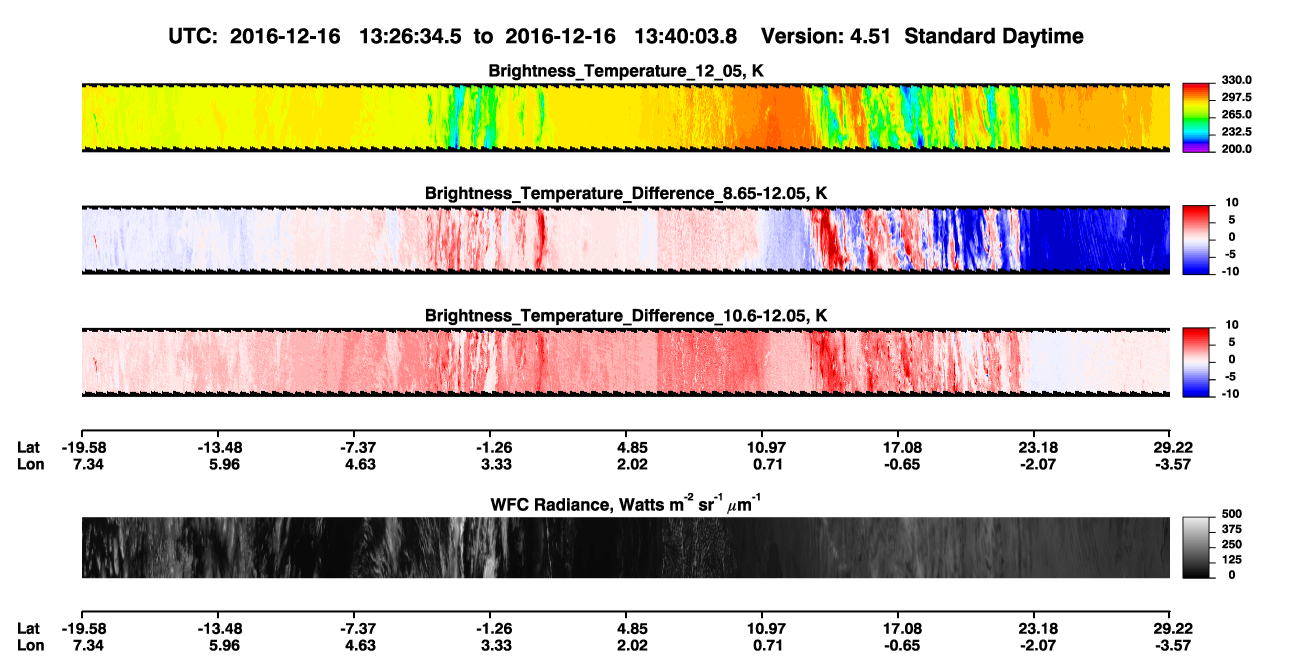Select the WFC Radiance grayscale image strip
This screenshot has width=1300, height=667.
click(625, 547)
